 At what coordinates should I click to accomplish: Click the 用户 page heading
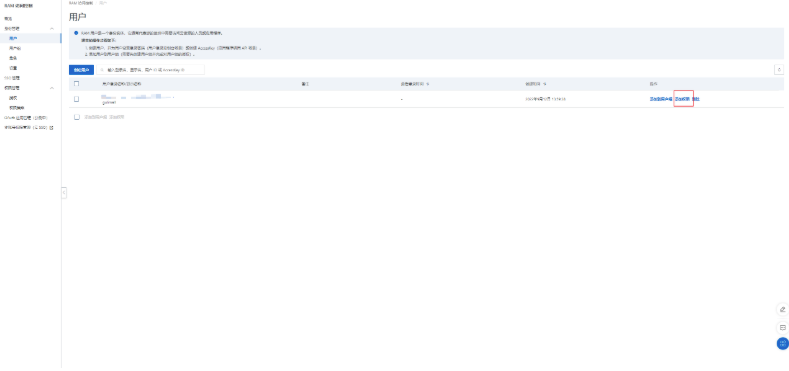[77, 18]
